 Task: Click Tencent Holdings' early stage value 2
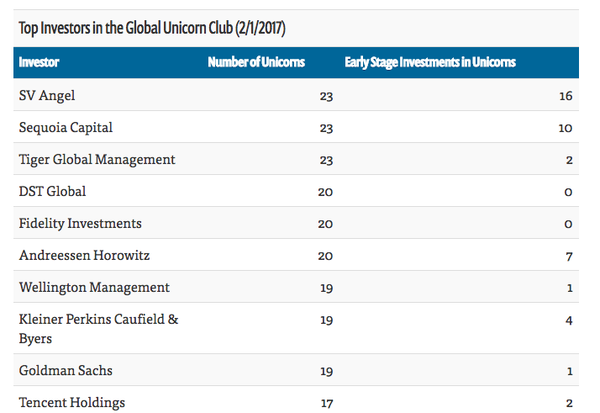pos(569,403)
